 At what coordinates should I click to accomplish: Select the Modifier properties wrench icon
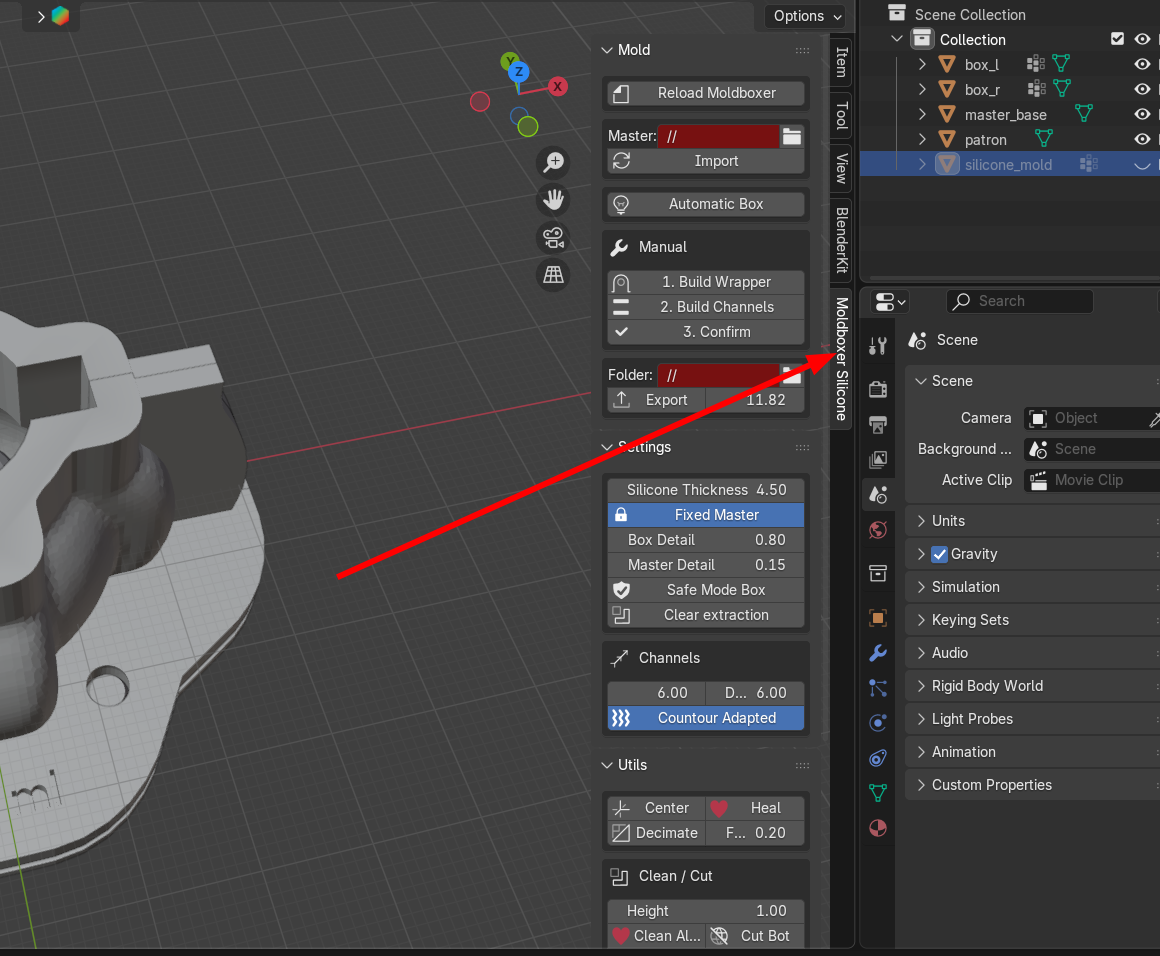point(877,653)
